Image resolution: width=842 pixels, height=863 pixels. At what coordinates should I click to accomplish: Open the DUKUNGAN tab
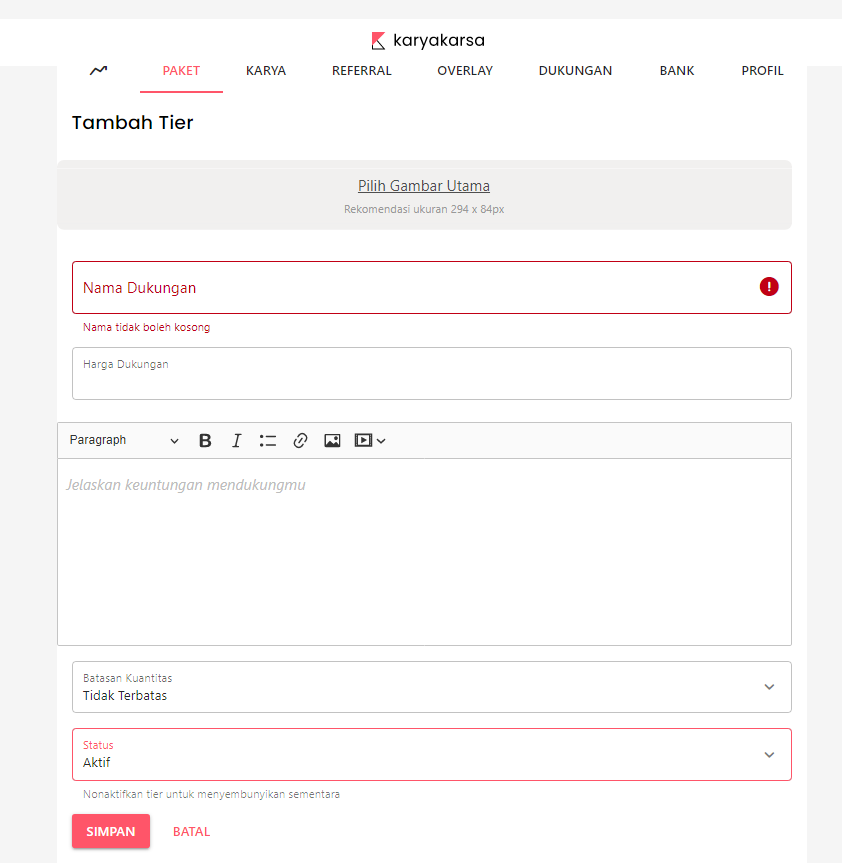[x=575, y=71]
